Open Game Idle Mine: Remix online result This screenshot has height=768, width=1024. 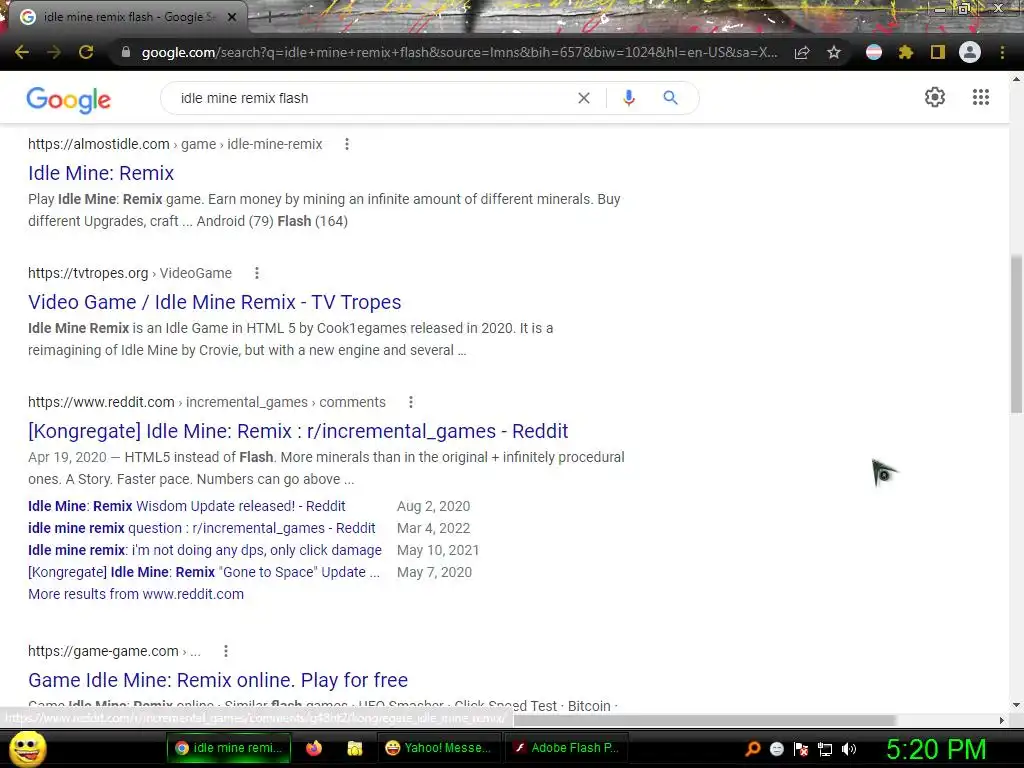point(218,680)
